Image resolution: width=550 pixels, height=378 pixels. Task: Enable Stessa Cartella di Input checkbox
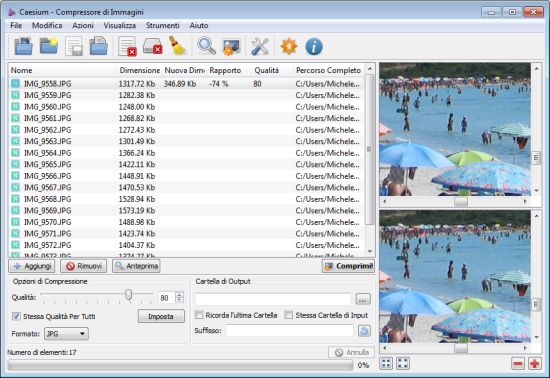pos(288,315)
